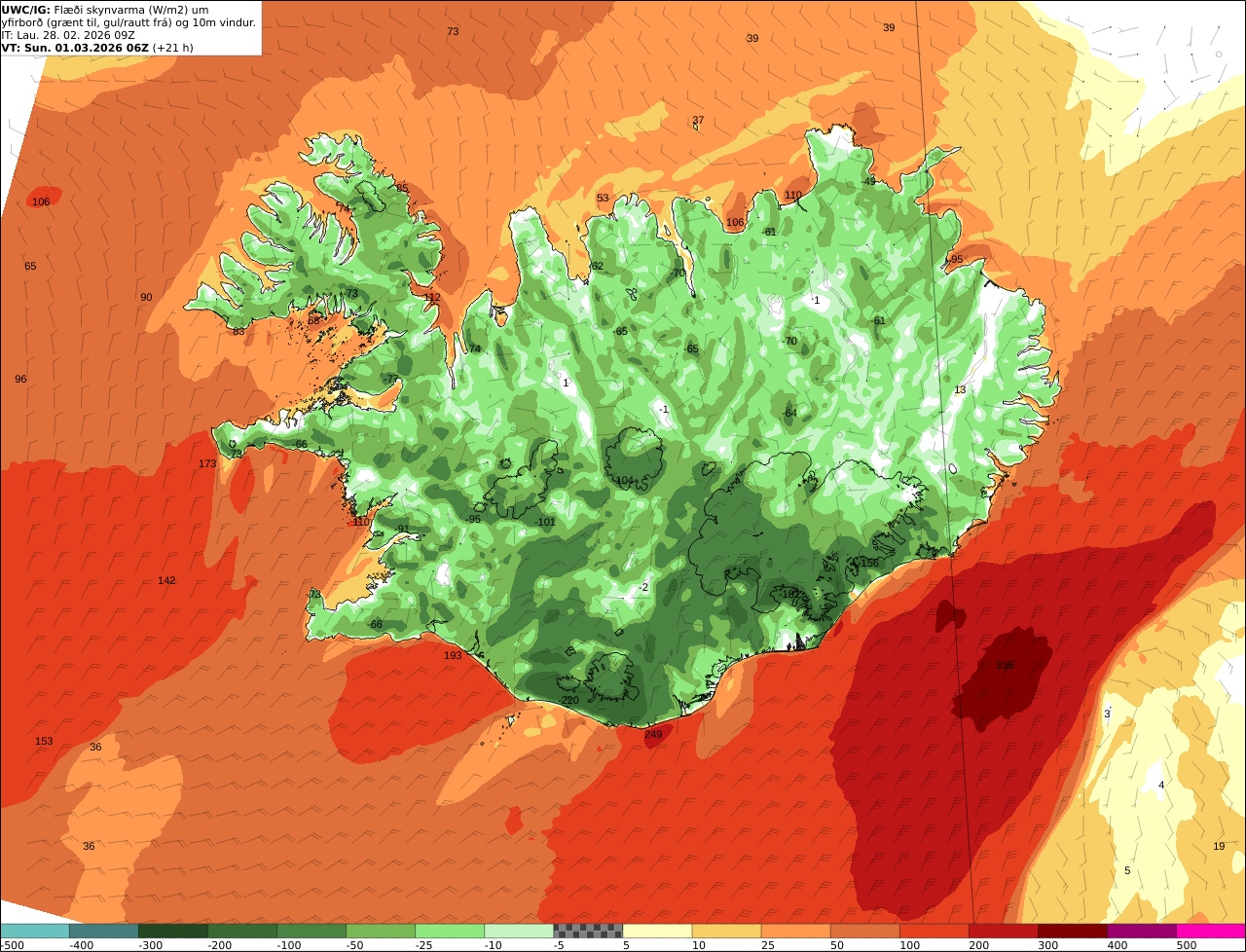The width and height of the screenshot is (1246, 952).
Task: Click the 'VT: Sun. 01.03.2026 06Z' line
Action: (x=75, y=47)
